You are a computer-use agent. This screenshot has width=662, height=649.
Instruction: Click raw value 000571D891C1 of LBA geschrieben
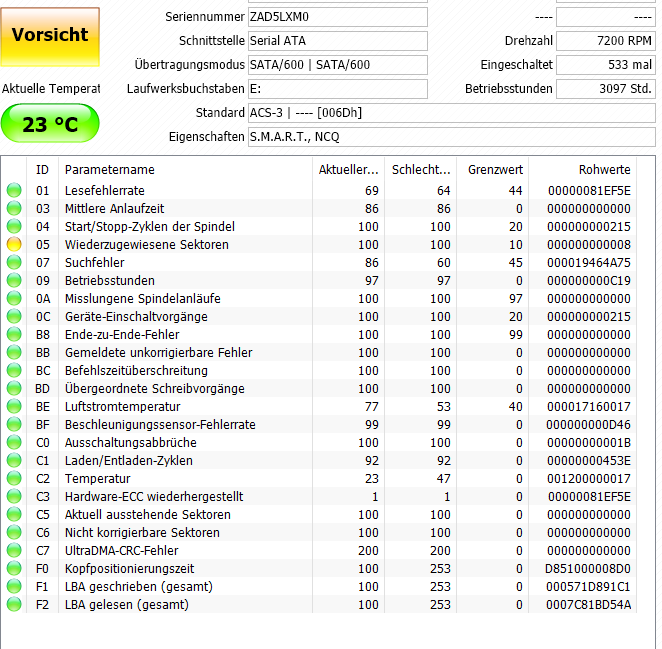click(588, 587)
